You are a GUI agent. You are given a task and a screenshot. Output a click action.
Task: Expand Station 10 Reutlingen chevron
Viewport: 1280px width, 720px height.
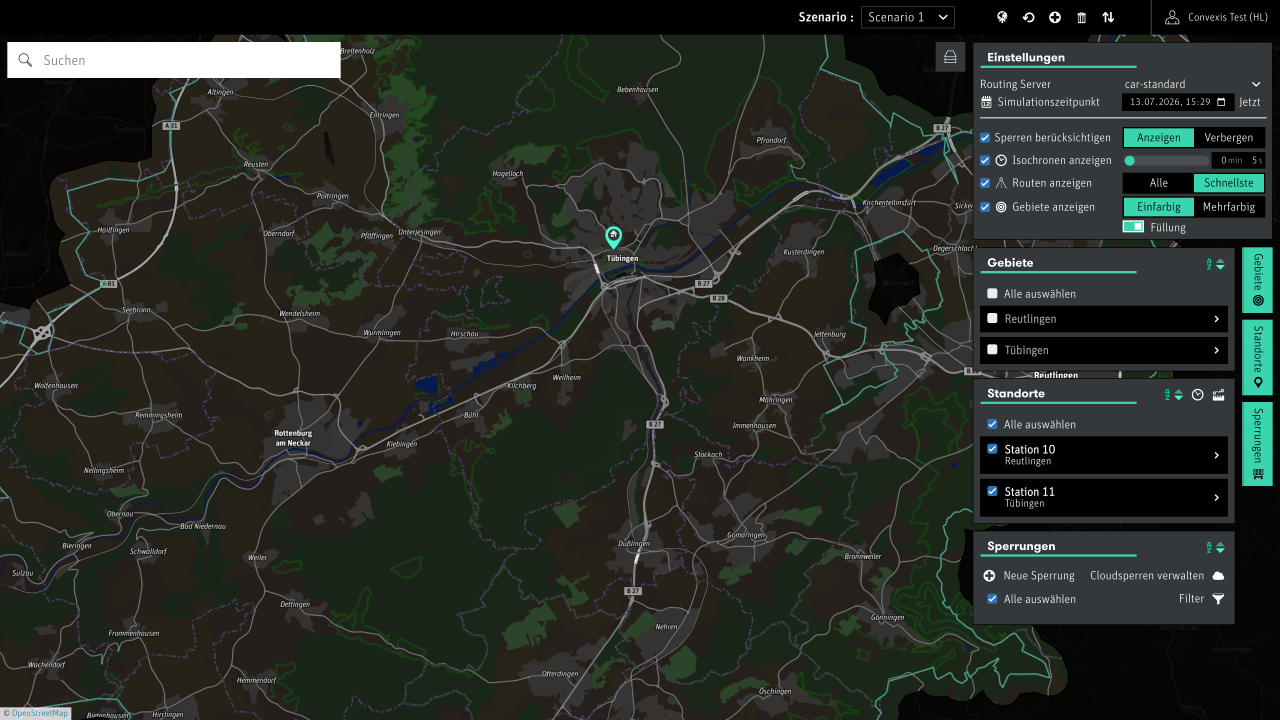[x=1216, y=455]
